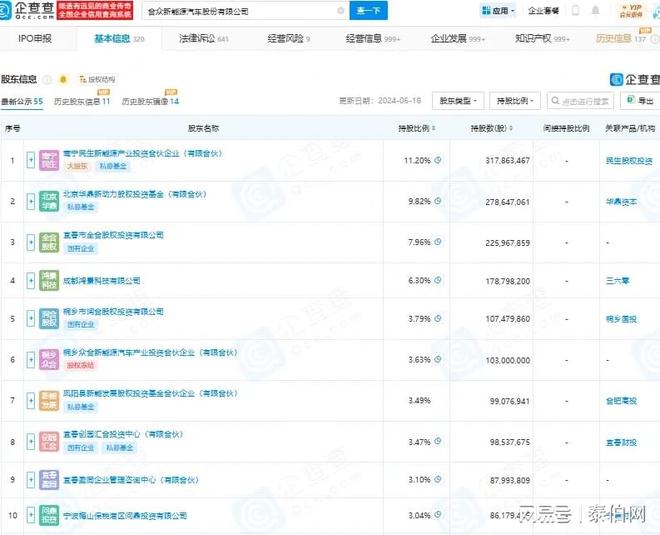Click share count 317,863,467
This screenshot has height=535, width=660.
point(508,161)
